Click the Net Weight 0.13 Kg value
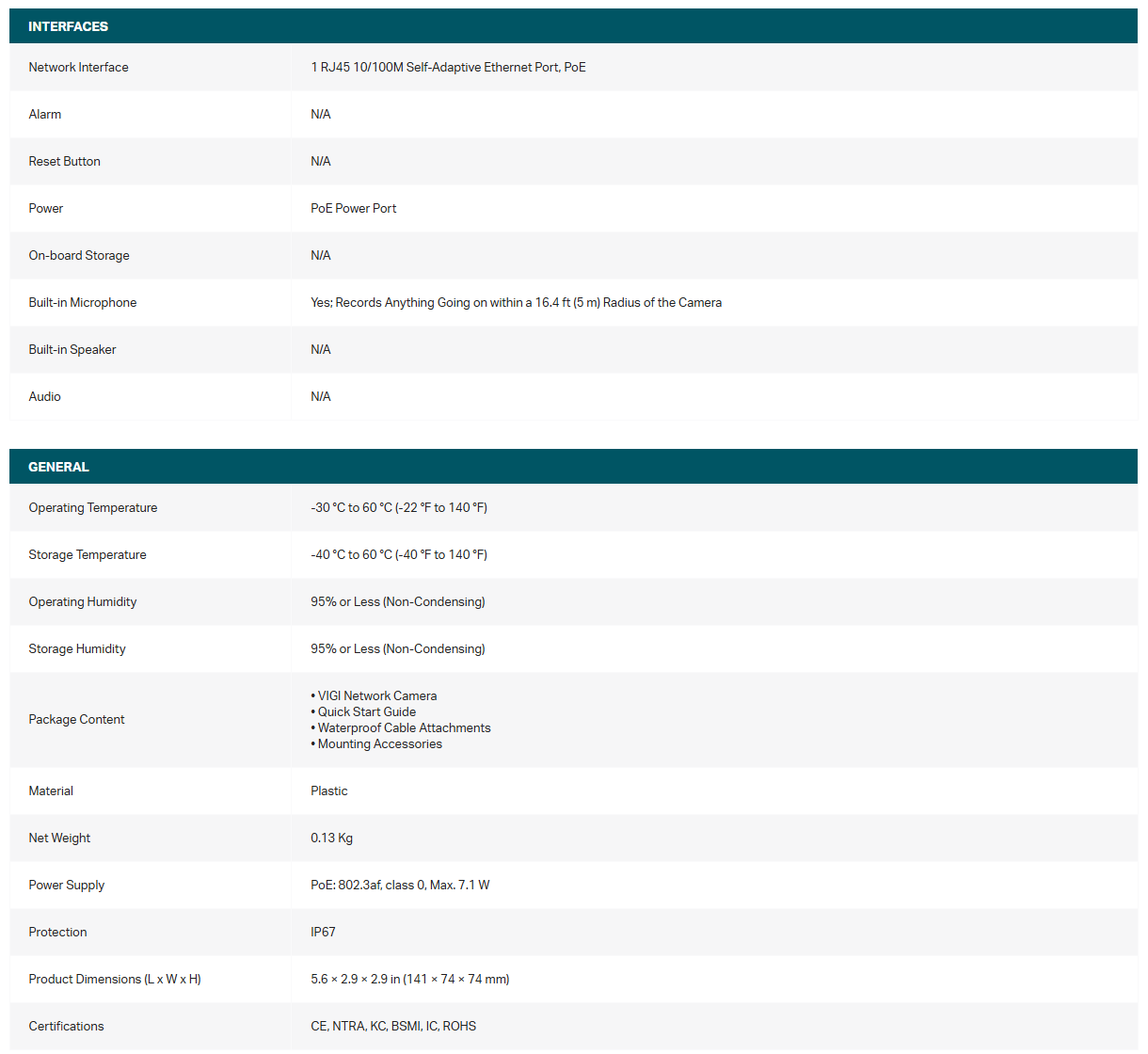The width and height of the screenshot is (1148, 1054). pos(332,838)
